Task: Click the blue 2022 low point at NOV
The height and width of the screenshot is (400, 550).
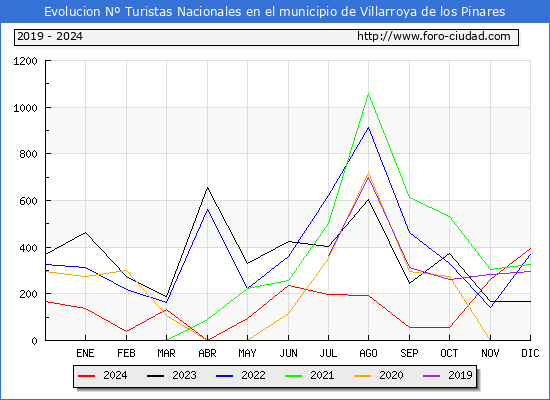Action: click(490, 308)
